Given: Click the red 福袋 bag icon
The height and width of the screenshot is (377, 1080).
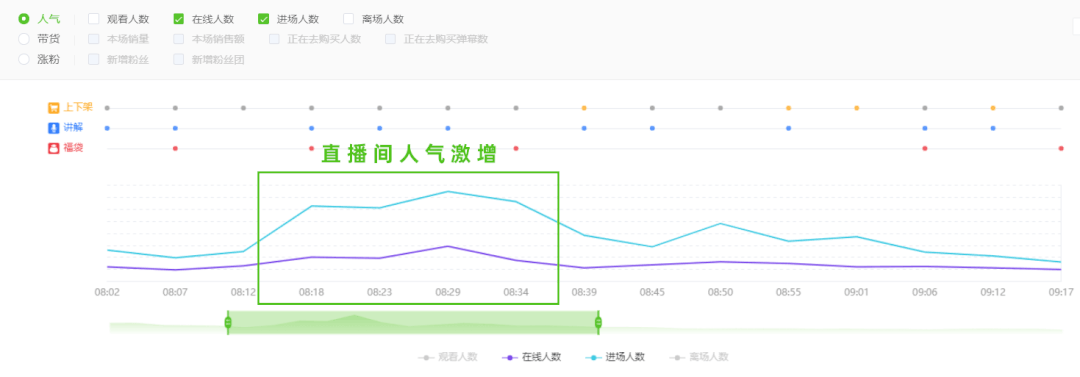Looking at the screenshot, I should tap(54, 148).
